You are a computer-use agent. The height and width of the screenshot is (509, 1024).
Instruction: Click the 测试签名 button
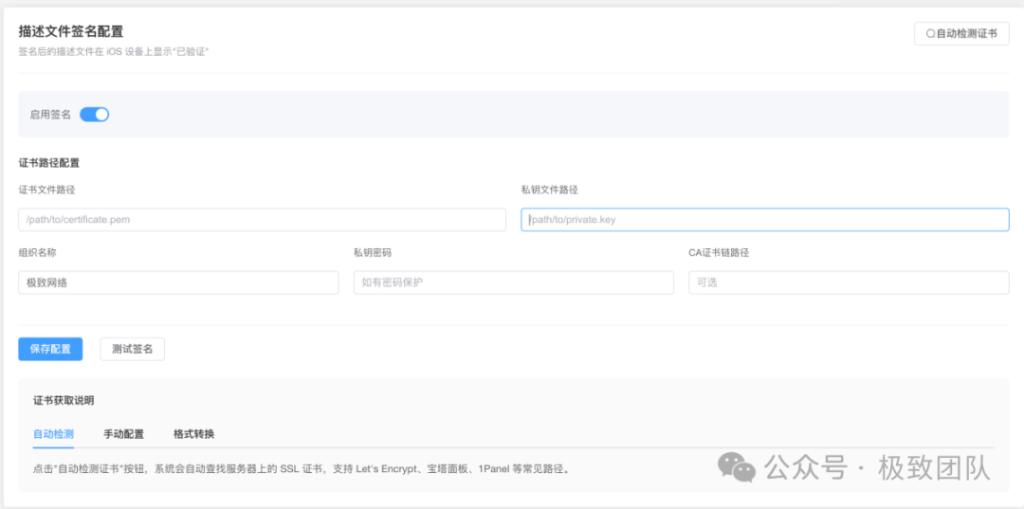pos(133,349)
